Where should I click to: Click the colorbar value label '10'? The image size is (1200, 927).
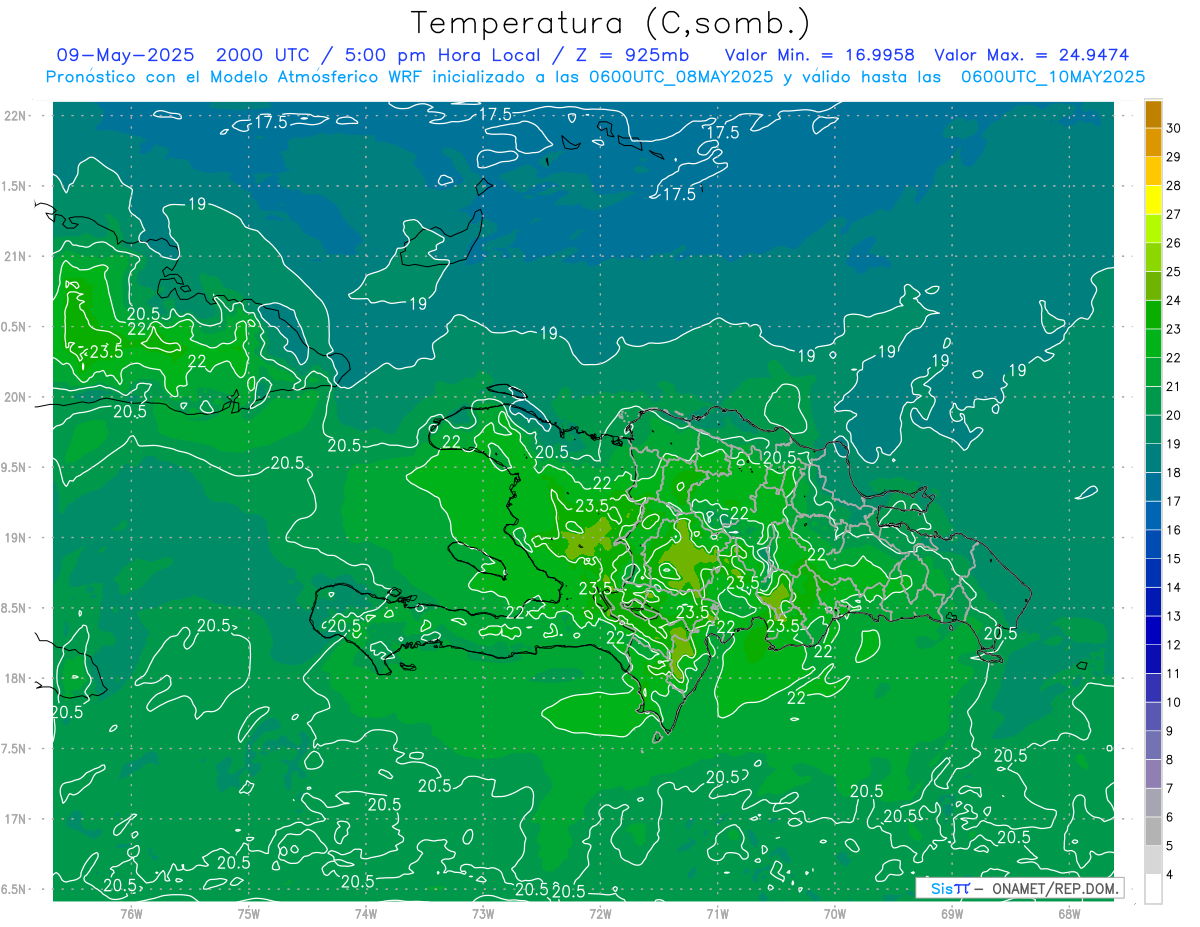coord(1173,702)
